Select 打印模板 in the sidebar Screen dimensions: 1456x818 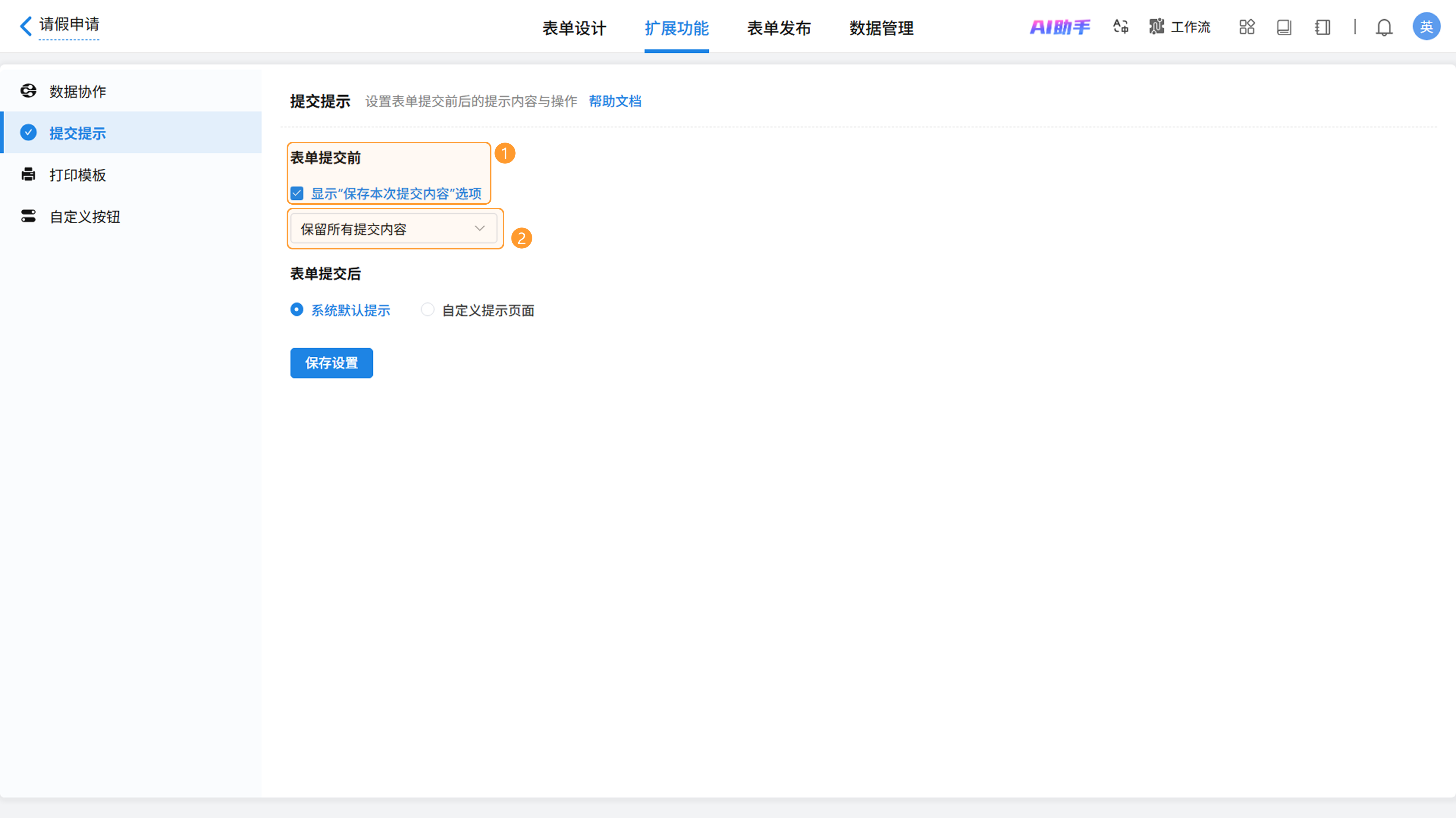[77, 175]
